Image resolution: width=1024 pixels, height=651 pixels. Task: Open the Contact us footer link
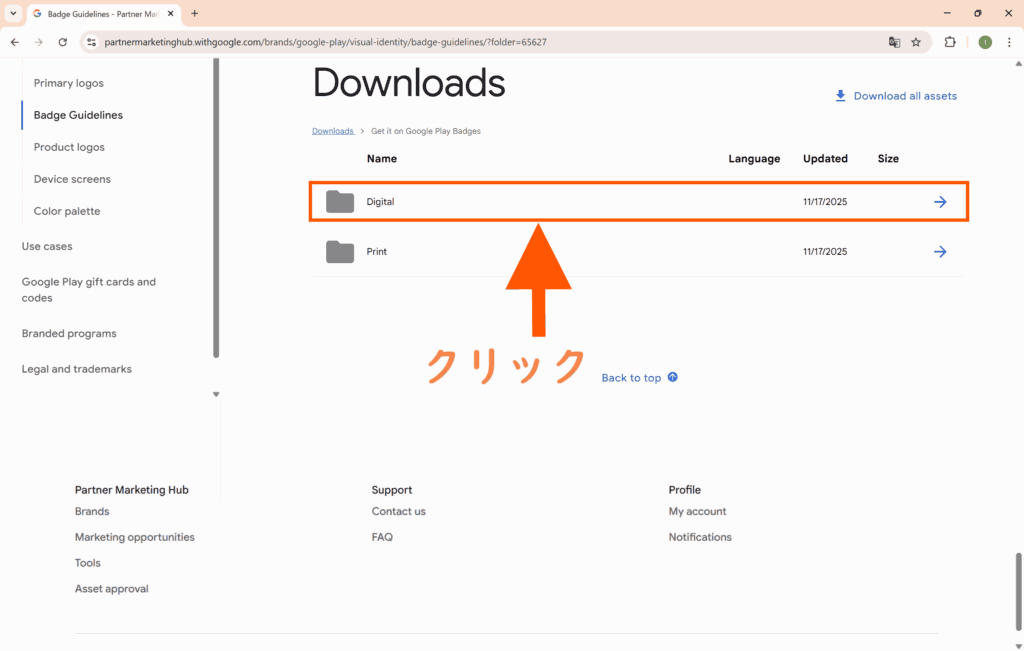398,511
